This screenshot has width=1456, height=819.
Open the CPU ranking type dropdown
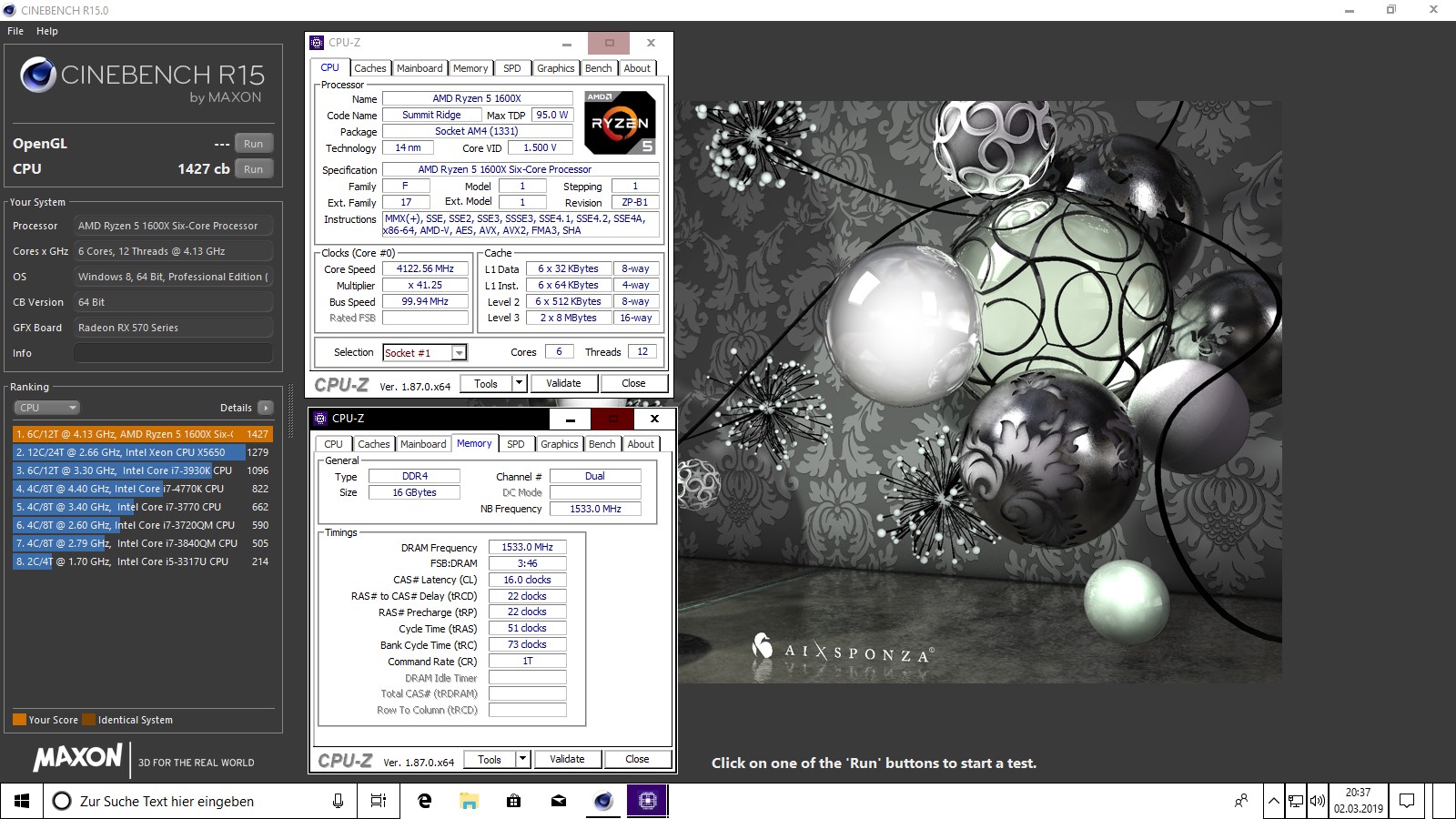point(46,408)
